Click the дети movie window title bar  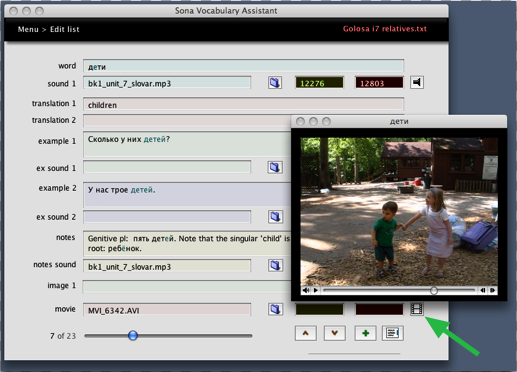(399, 121)
